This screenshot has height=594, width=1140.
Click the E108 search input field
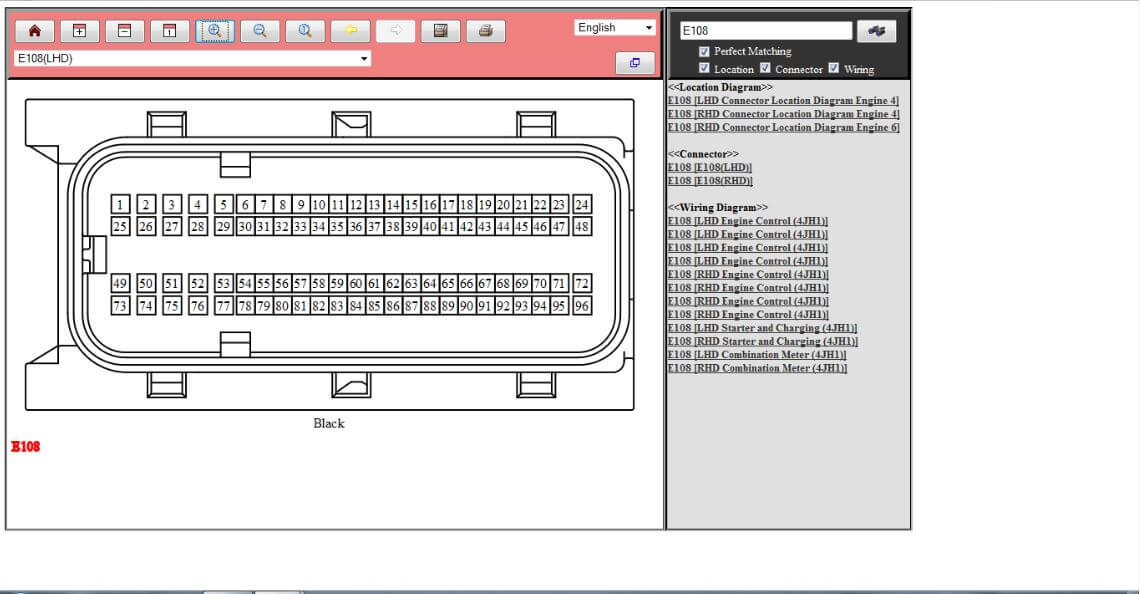765,31
